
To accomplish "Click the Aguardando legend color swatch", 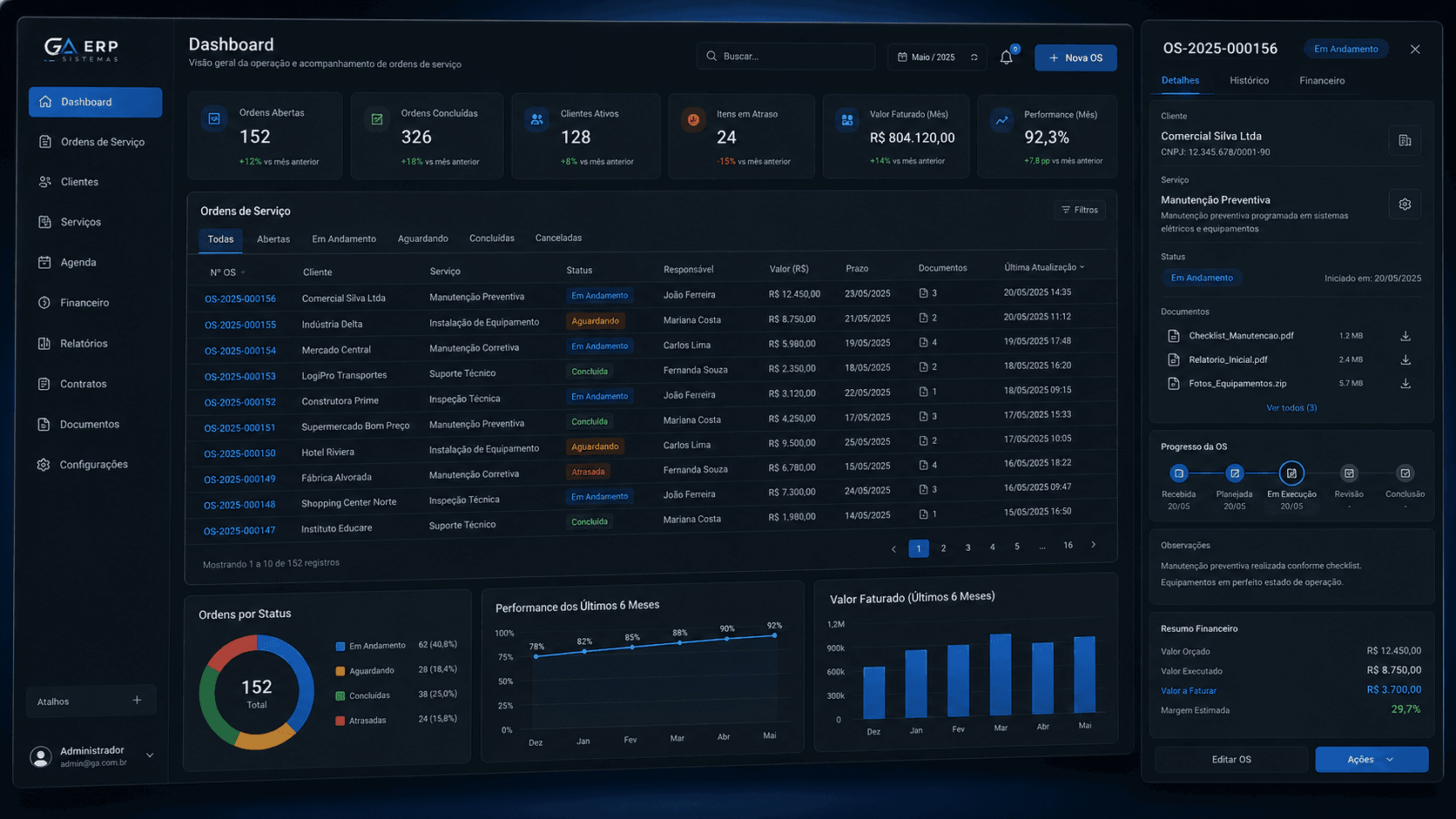I will pyautogui.click(x=340, y=671).
